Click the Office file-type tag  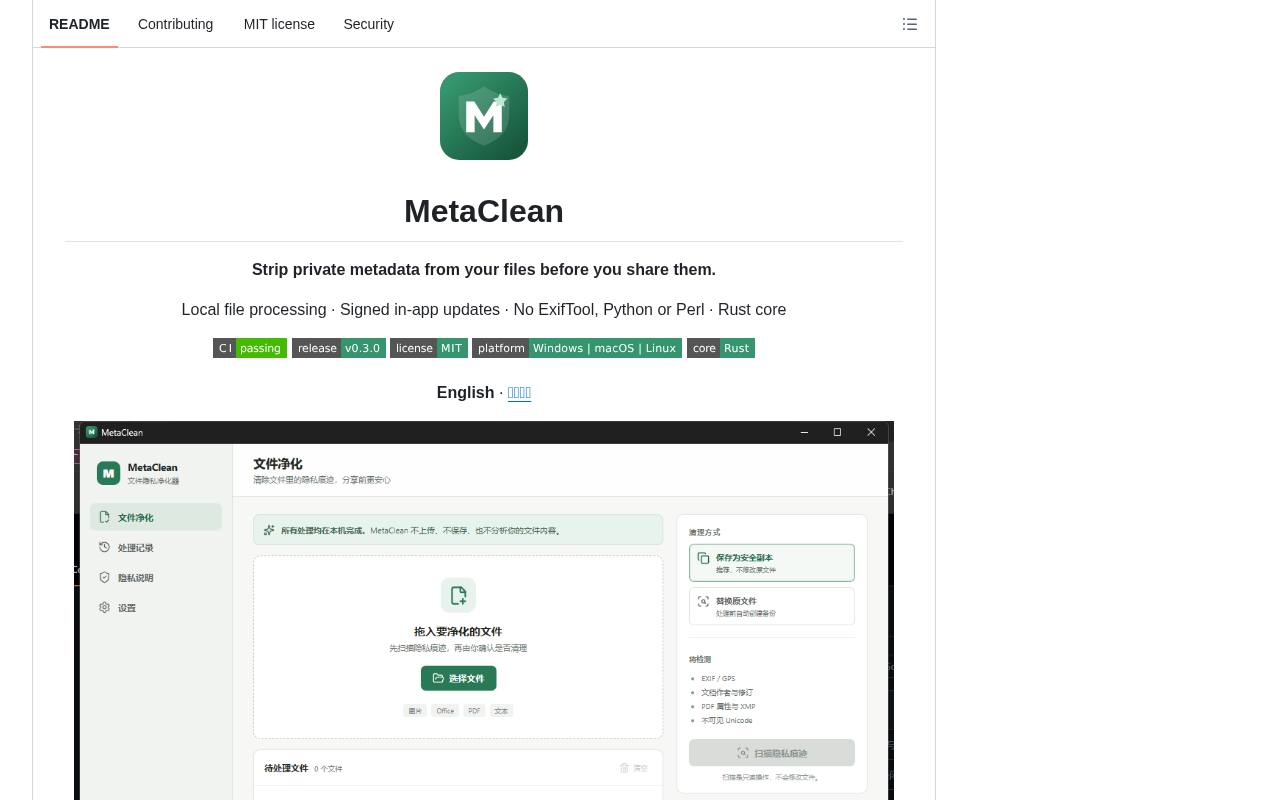tap(445, 711)
